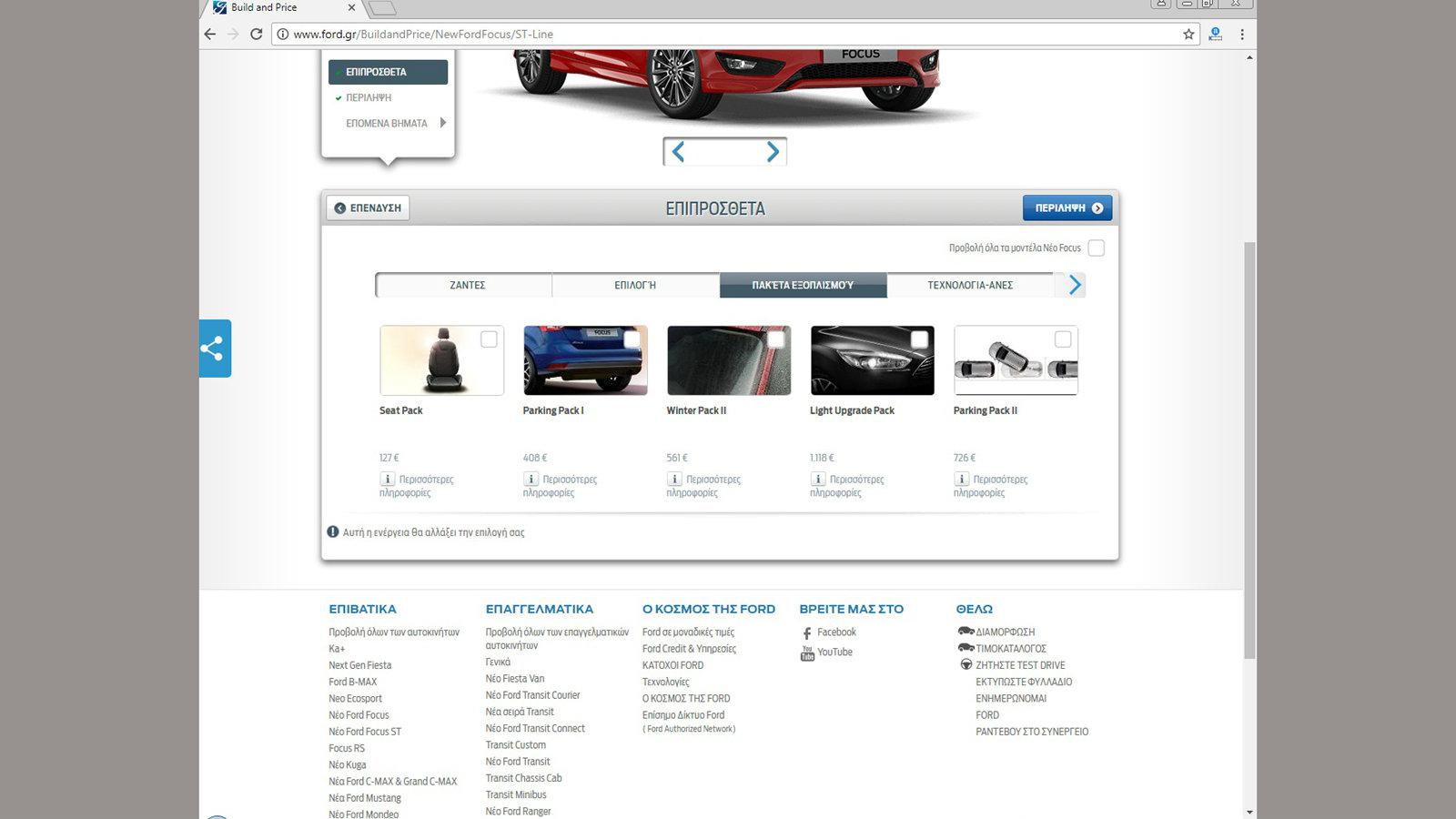This screenshot has height=819, width=1456.
Task: Go back with the ΕΠΕΝΔΥΣΗ button
Action: (369, 208)
